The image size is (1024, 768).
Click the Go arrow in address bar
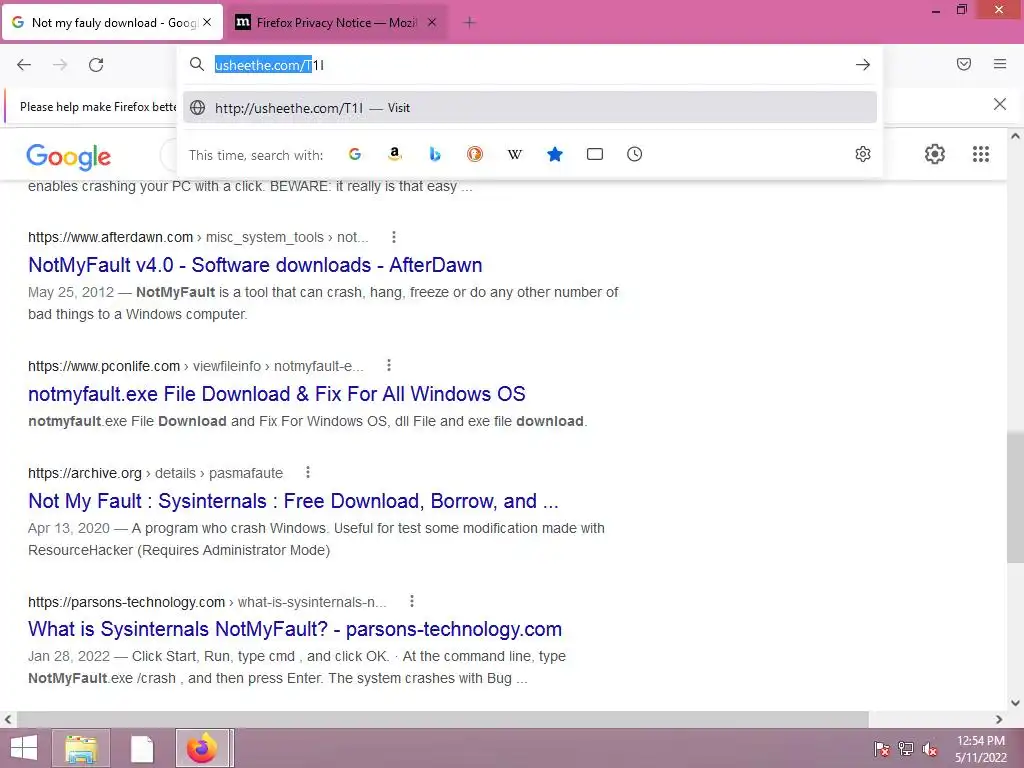coord(863,65)
